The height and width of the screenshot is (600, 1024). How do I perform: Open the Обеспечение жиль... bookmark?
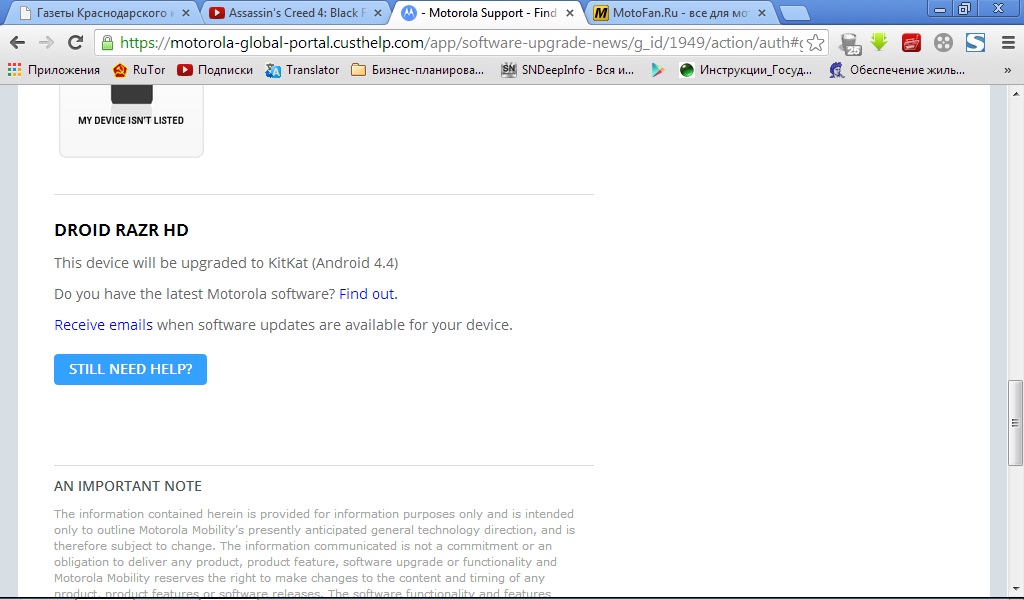(897, 70)
